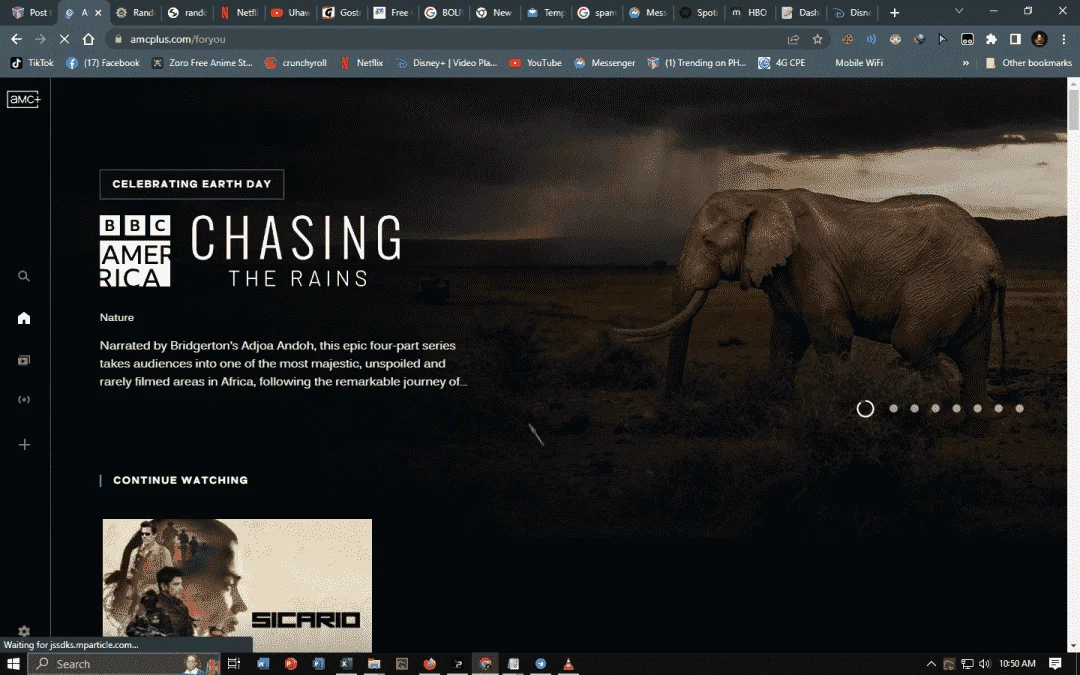Click the owl face extension icon
The height and width of the screenshot is (675, 1080).
[895, 39]
